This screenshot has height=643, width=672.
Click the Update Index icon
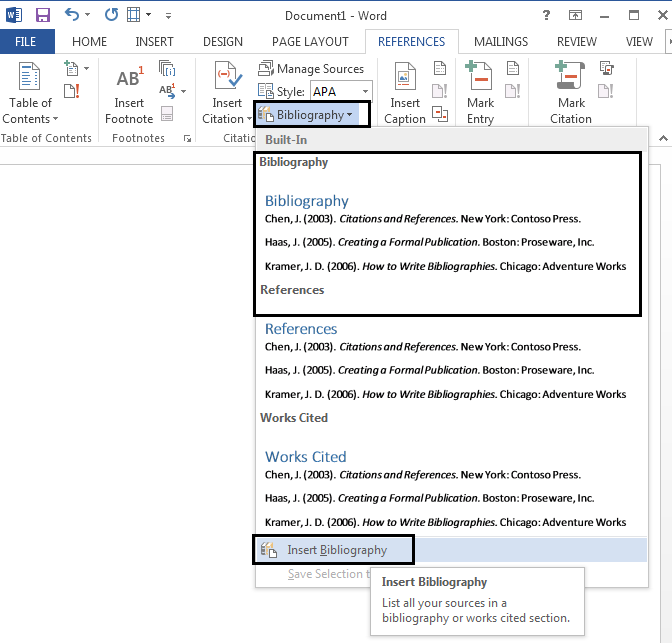click(513, 91)
